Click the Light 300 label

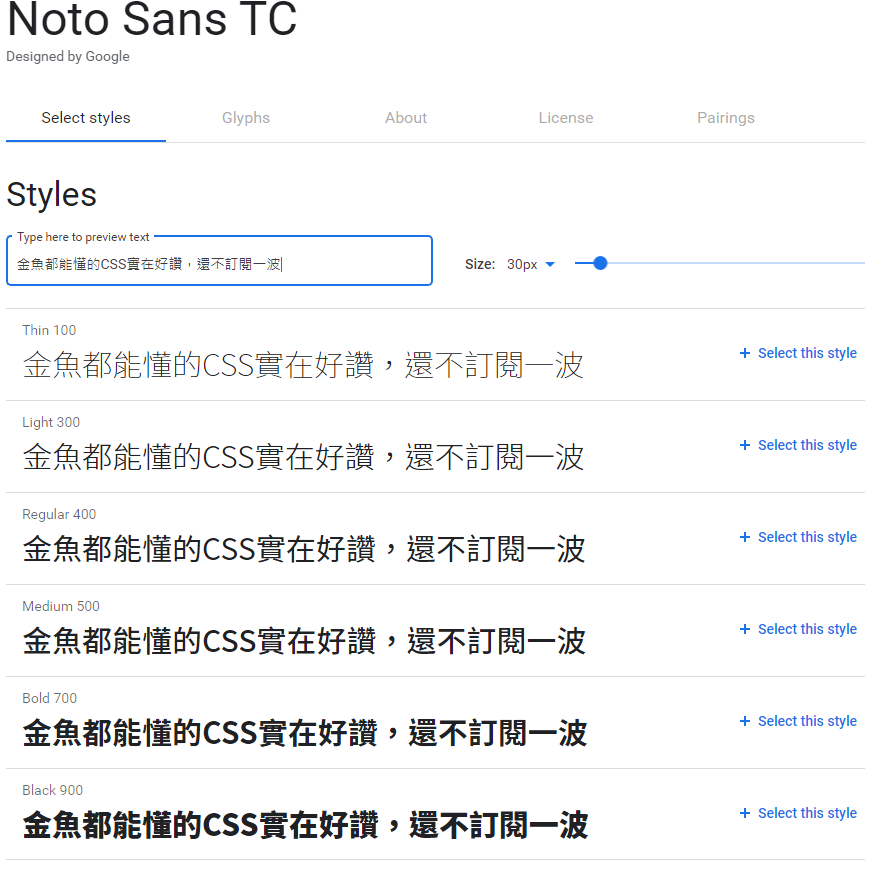pos(51,422)
